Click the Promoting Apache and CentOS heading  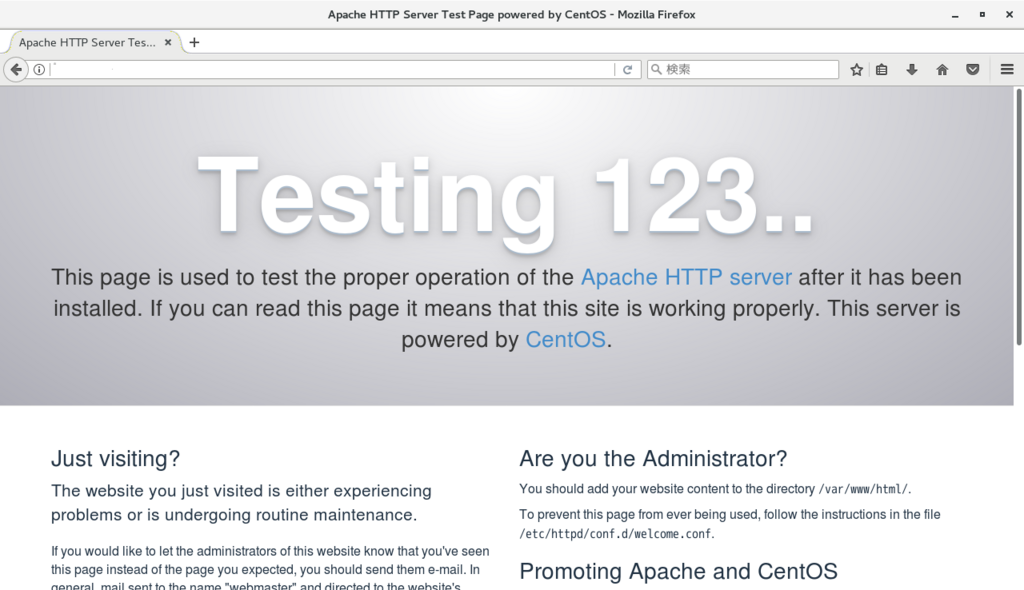pos(678,571)
